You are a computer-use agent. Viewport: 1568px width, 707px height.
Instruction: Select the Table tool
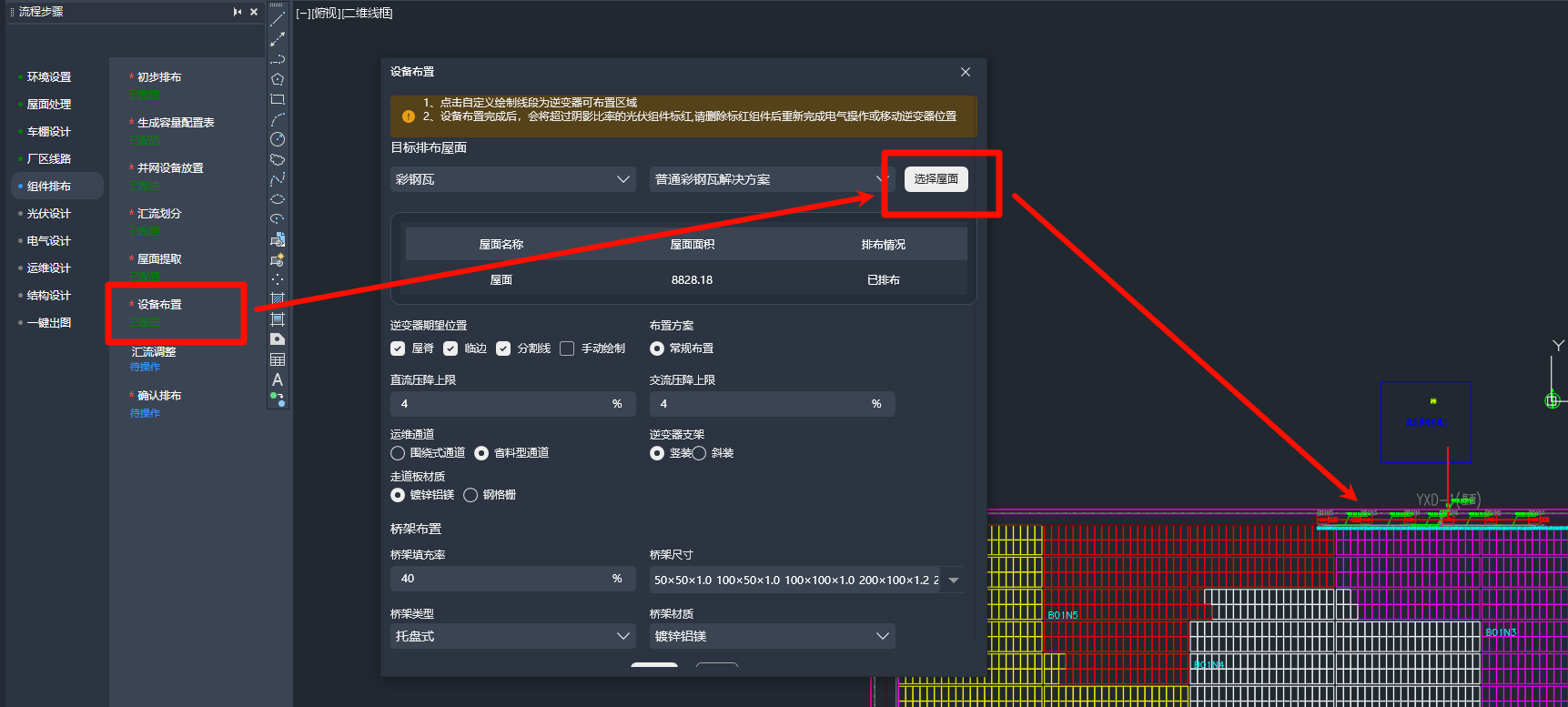(x=278, y=359)
